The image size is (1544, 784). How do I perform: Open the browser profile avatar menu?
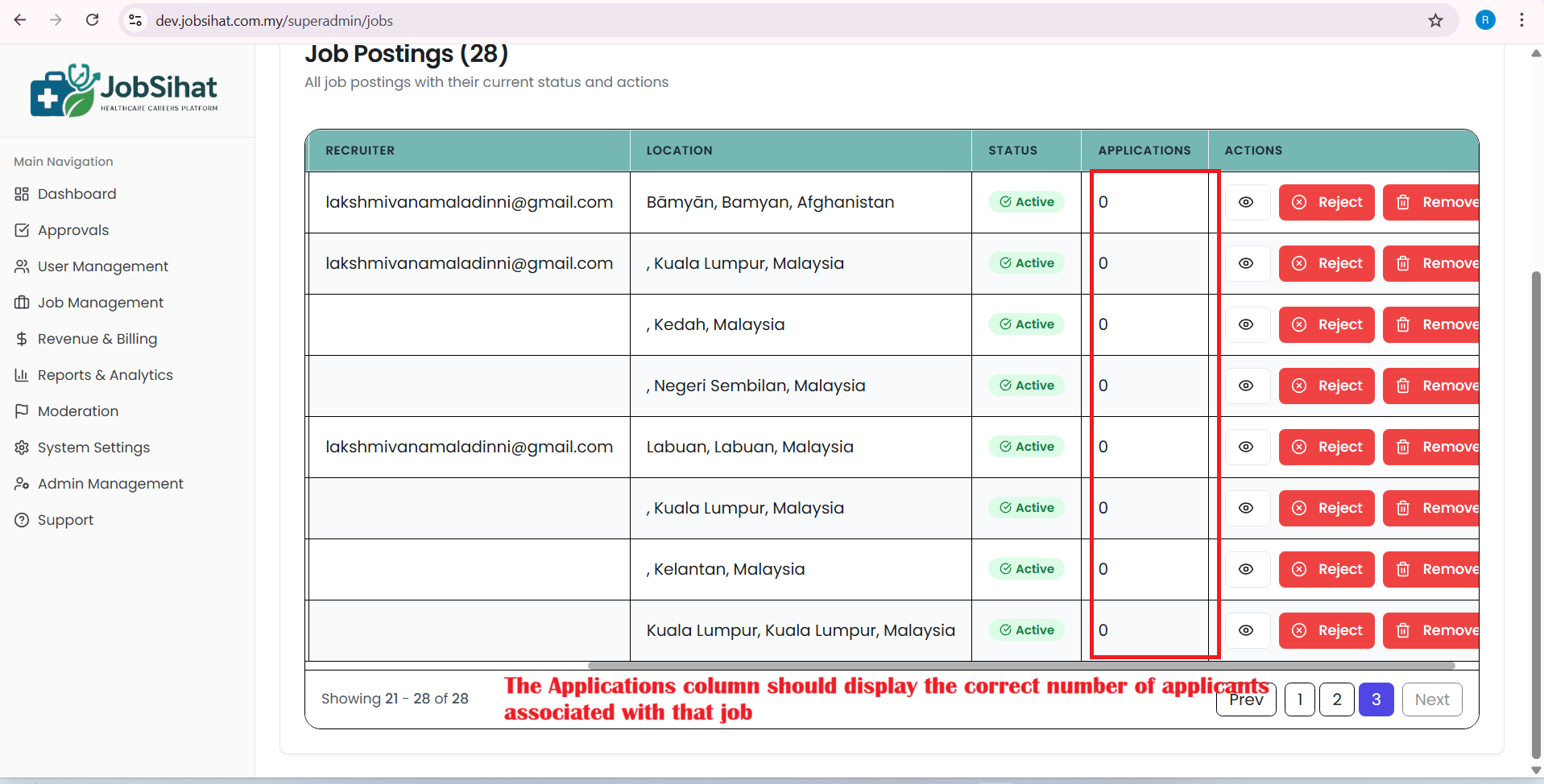tap(1485, 20)
